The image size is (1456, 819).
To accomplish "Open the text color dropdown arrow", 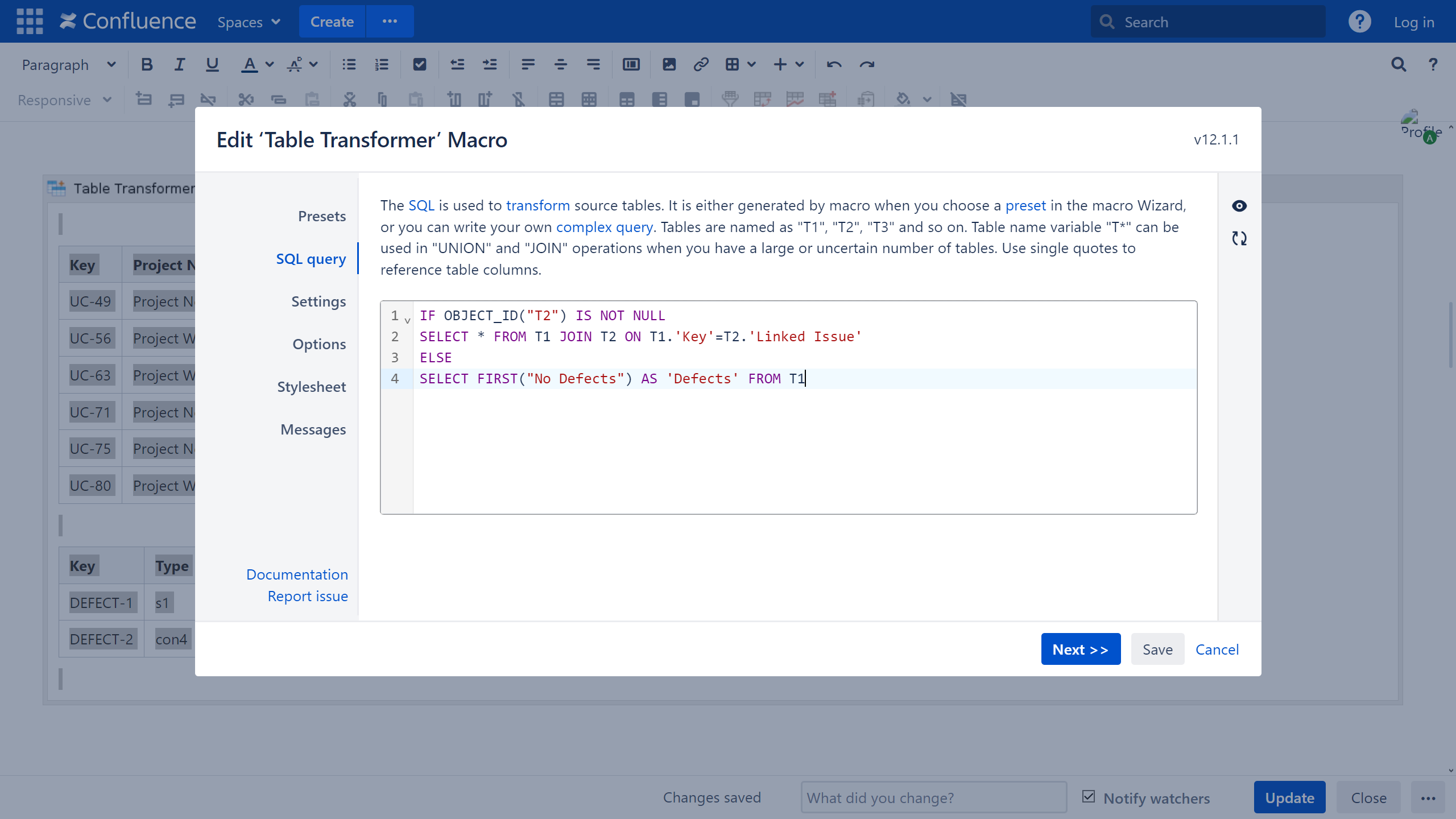I will pos(270,65).
